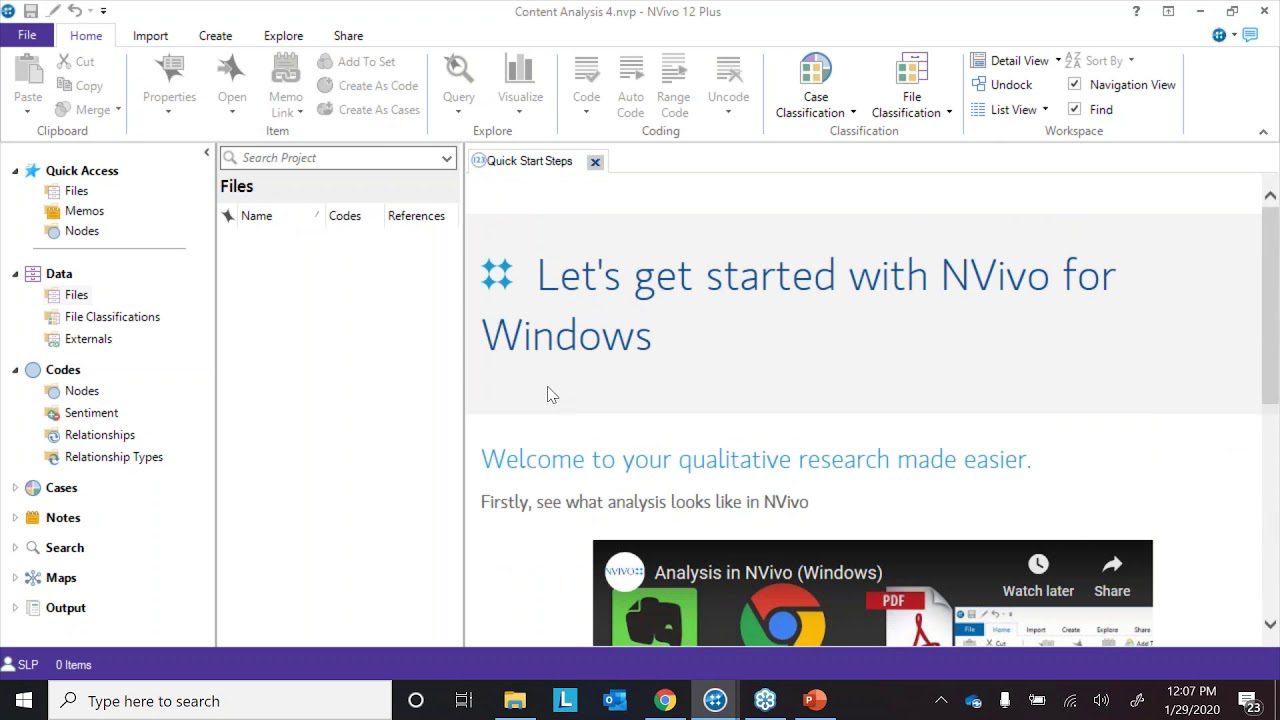Click the Auto Code icon
Image resolution: width=1280 pixels, height=720 pixels.
631,70
